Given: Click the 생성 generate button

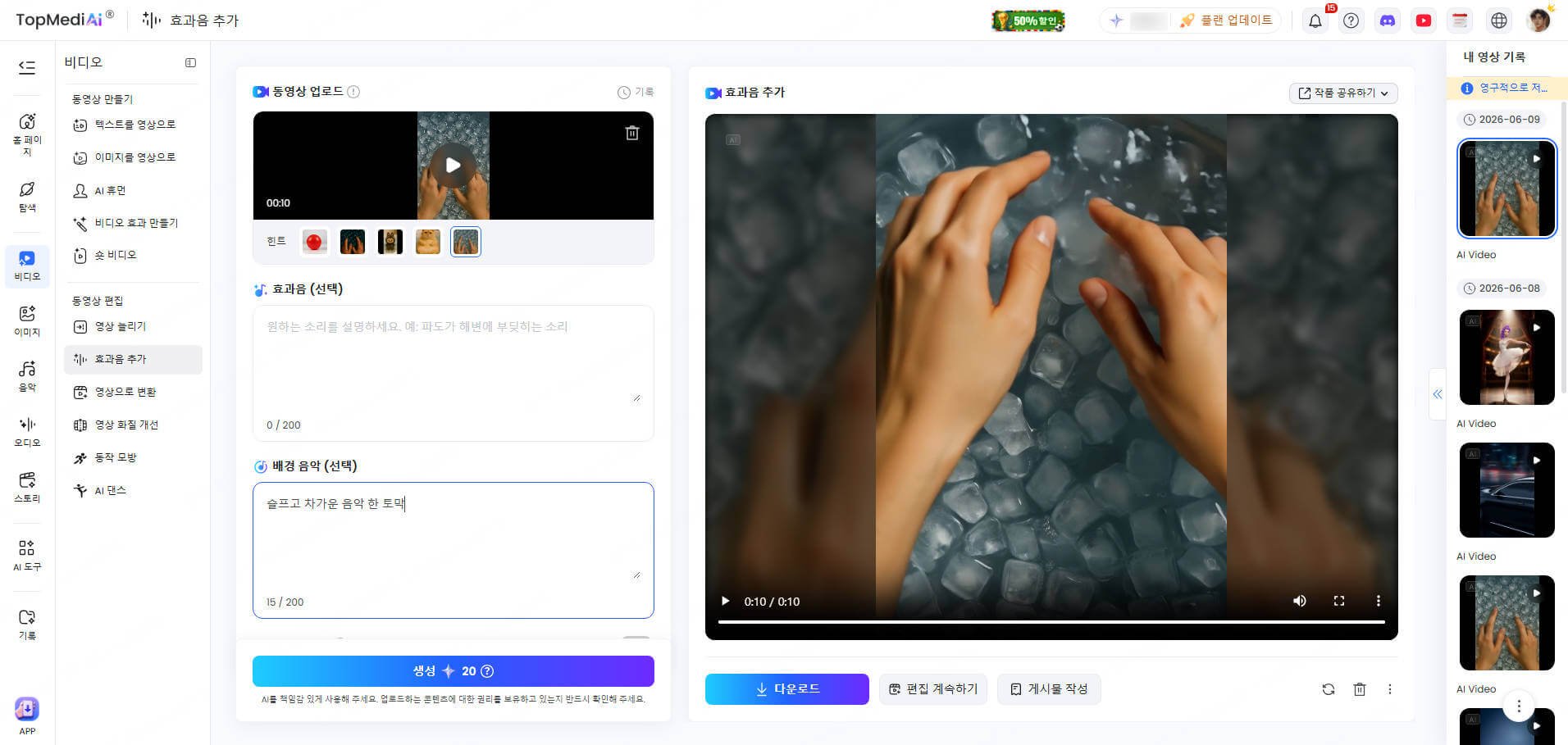Looking at the screenshot, I should [x=454, y=670].
